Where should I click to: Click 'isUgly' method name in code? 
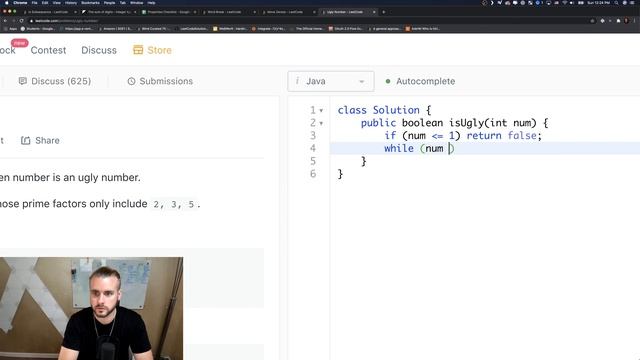click(467, 123)
